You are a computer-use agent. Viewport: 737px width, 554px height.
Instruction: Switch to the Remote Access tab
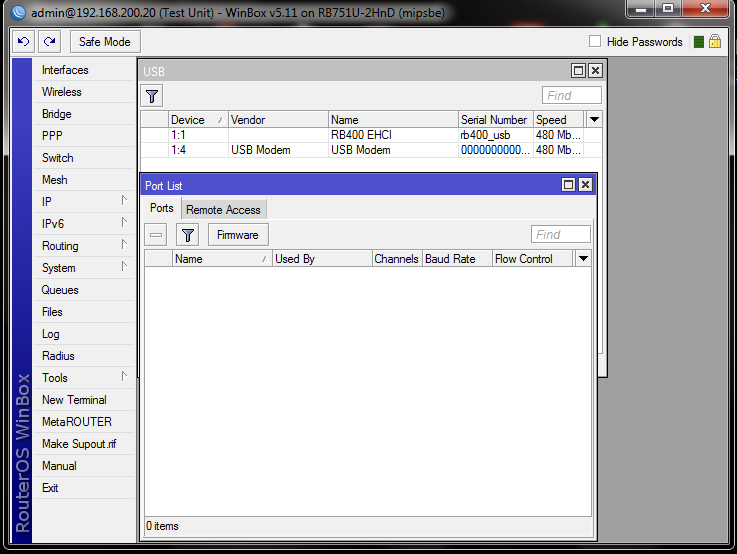pyautogui.click(x=223, y=210)
